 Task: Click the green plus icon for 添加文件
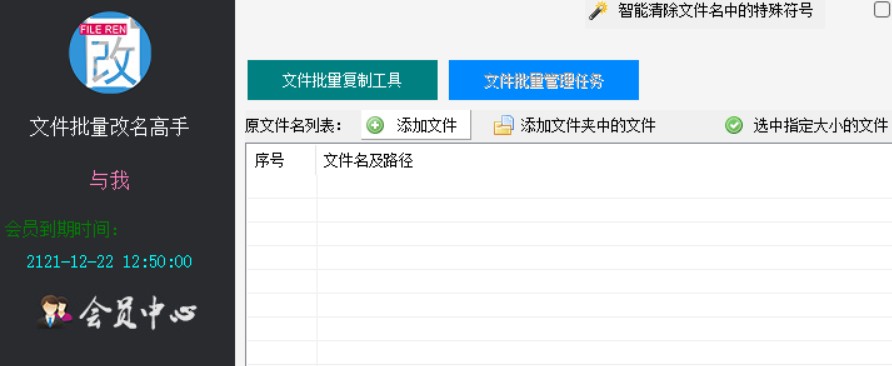[375, 125]
